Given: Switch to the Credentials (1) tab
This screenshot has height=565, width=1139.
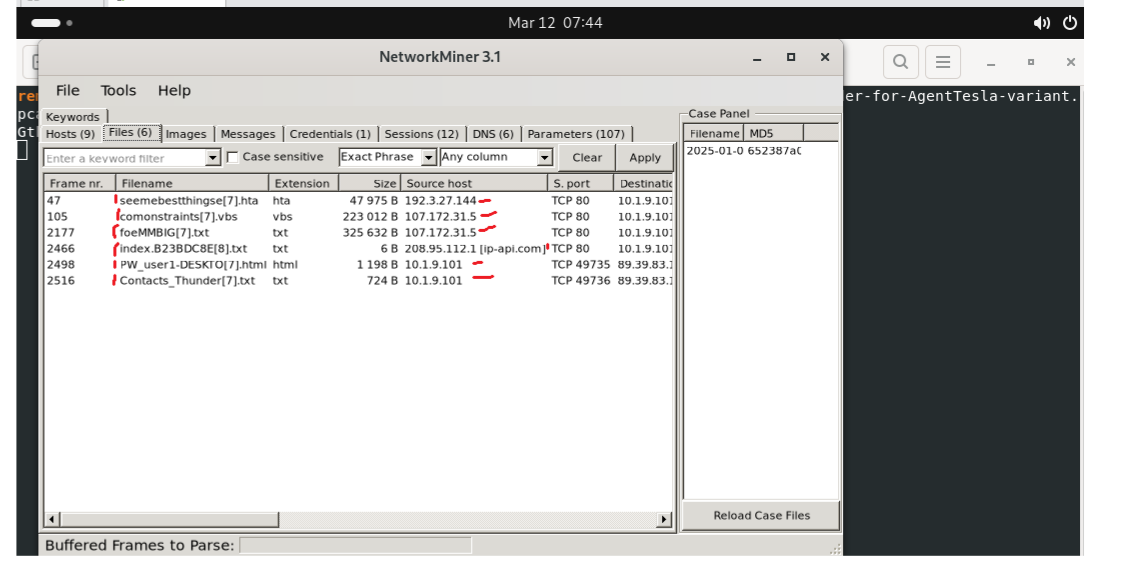Looking at the screenshot, I should (x=330, y=134).
